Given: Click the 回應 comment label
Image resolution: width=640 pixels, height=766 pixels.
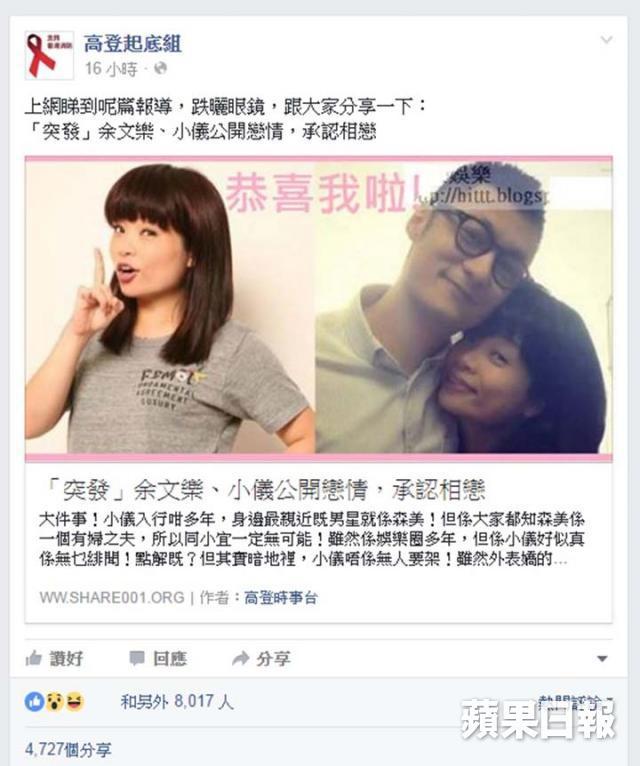Looking at the screenshot, I should point(170,659).
